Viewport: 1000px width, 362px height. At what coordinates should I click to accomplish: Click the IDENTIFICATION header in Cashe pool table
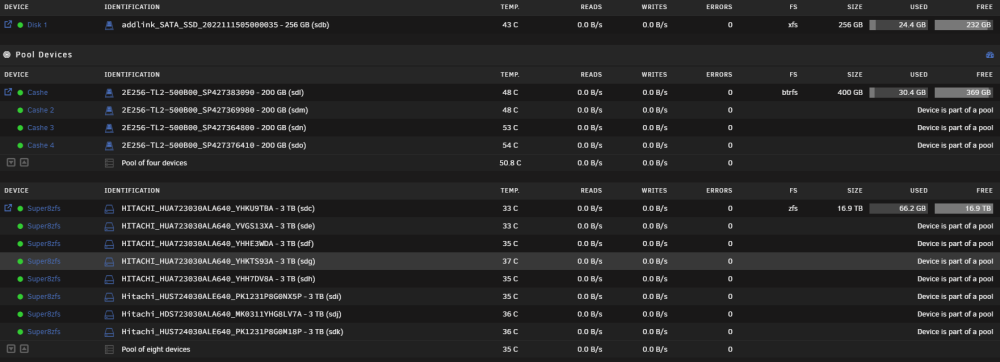click(x=132, y=75)
